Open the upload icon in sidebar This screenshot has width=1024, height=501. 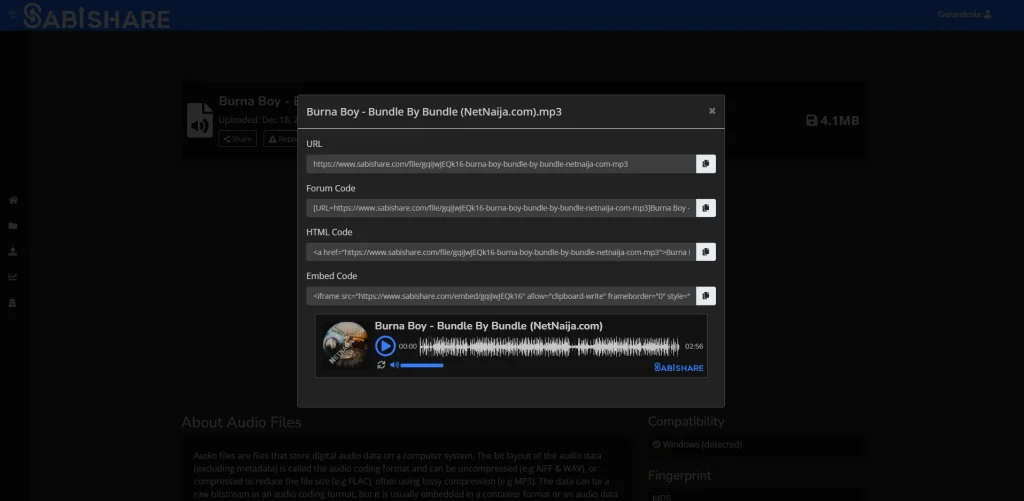(x=12, y=251)
